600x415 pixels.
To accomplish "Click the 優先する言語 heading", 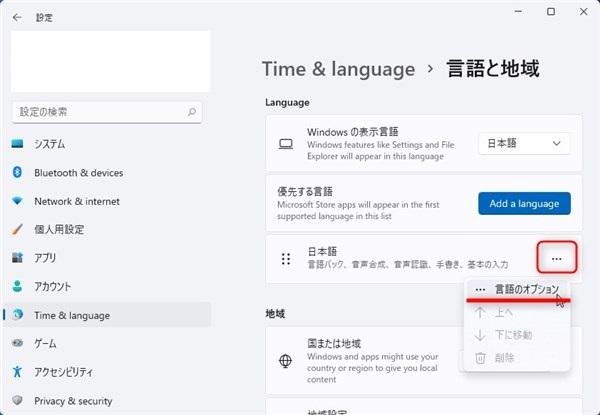I will [305, 191].
